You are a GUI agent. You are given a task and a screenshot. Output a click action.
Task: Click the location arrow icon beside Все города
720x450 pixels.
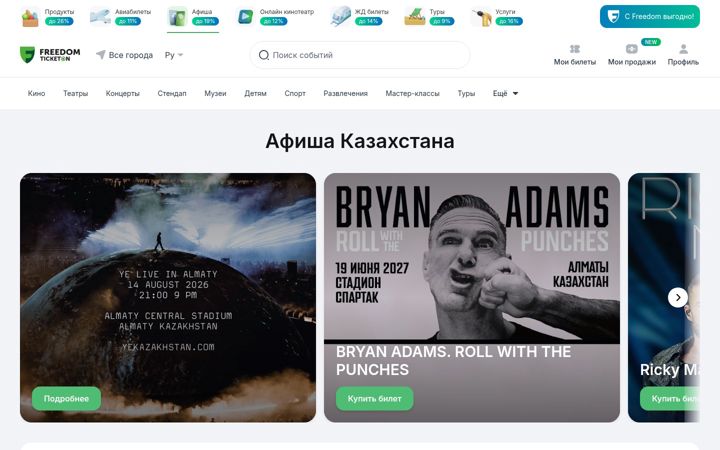tap(101, 55)
